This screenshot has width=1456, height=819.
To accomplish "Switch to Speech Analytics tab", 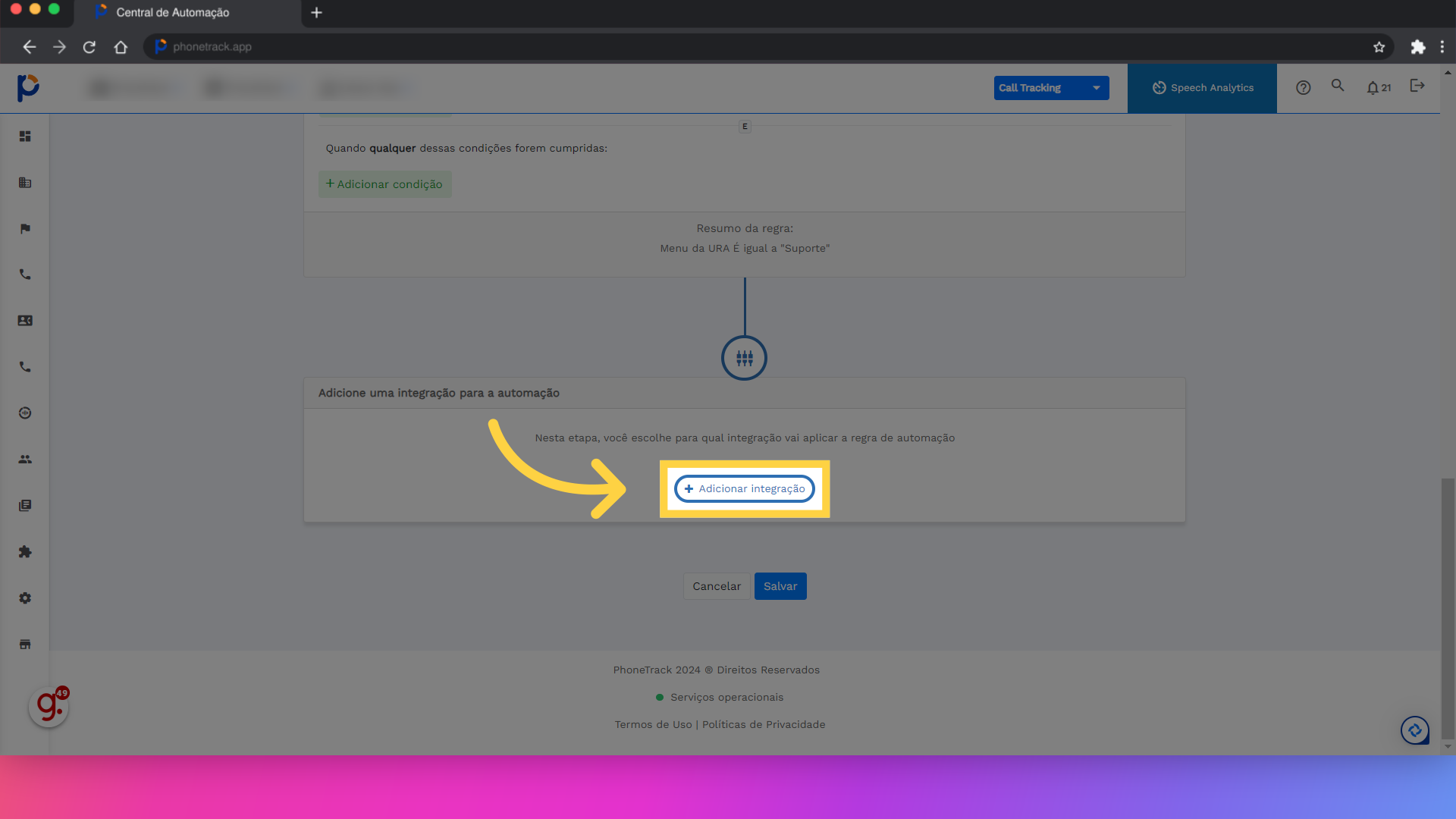I will [x=1202, y=88].
